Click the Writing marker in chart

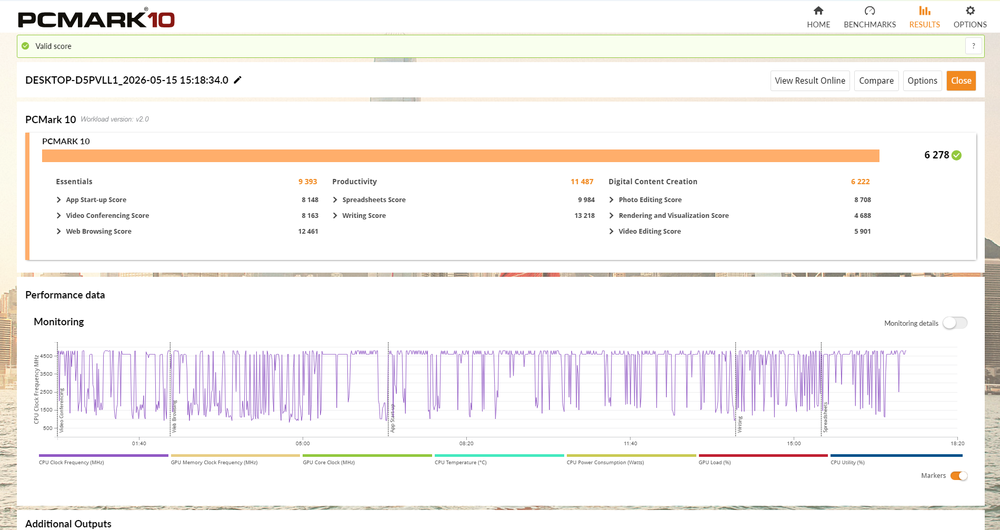pos(740,424)
